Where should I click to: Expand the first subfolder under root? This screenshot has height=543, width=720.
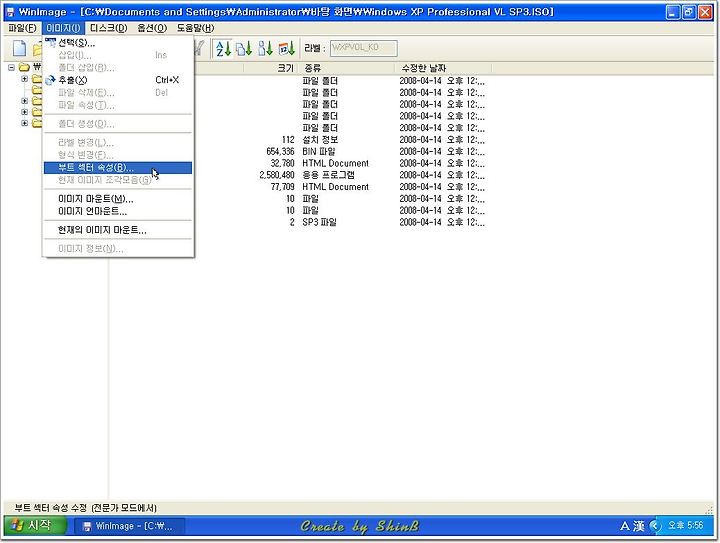25,79
